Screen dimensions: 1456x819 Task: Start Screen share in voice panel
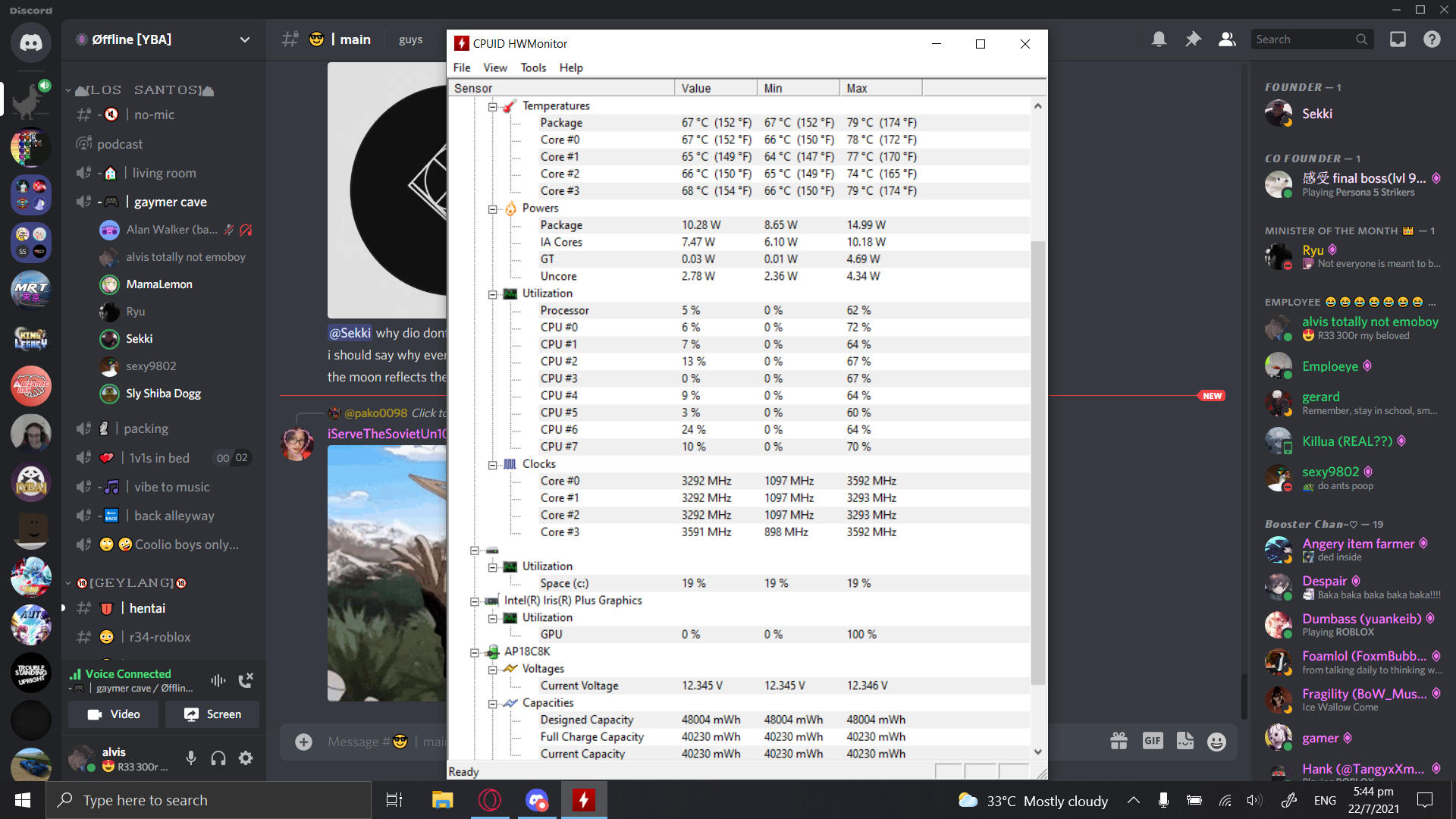(212, 714)
